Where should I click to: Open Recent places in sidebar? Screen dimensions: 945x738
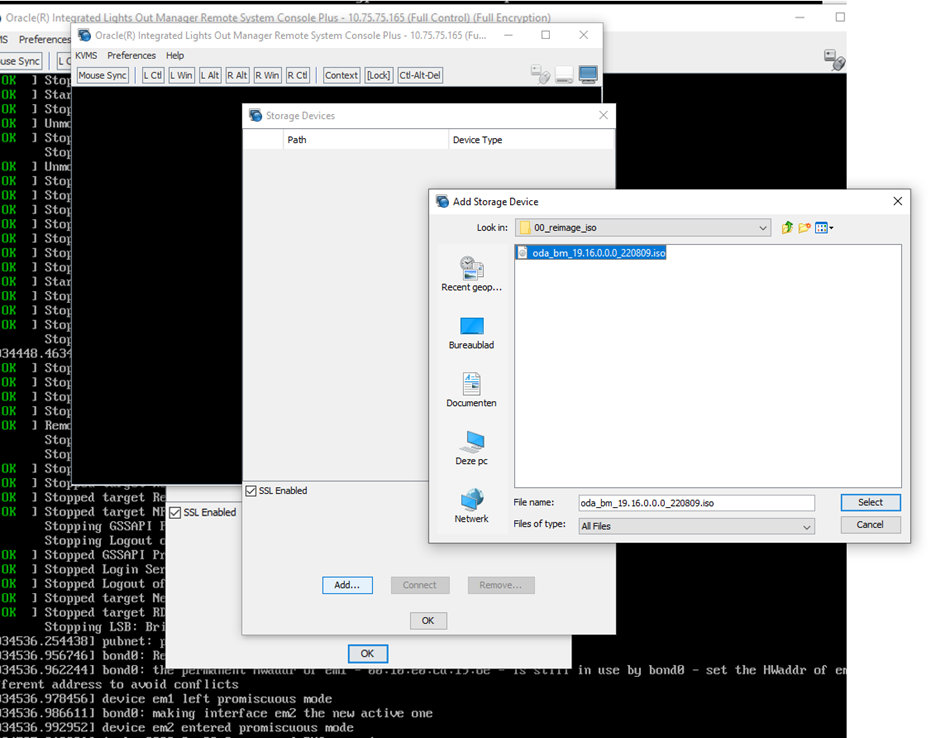click(x=471, y=274)
